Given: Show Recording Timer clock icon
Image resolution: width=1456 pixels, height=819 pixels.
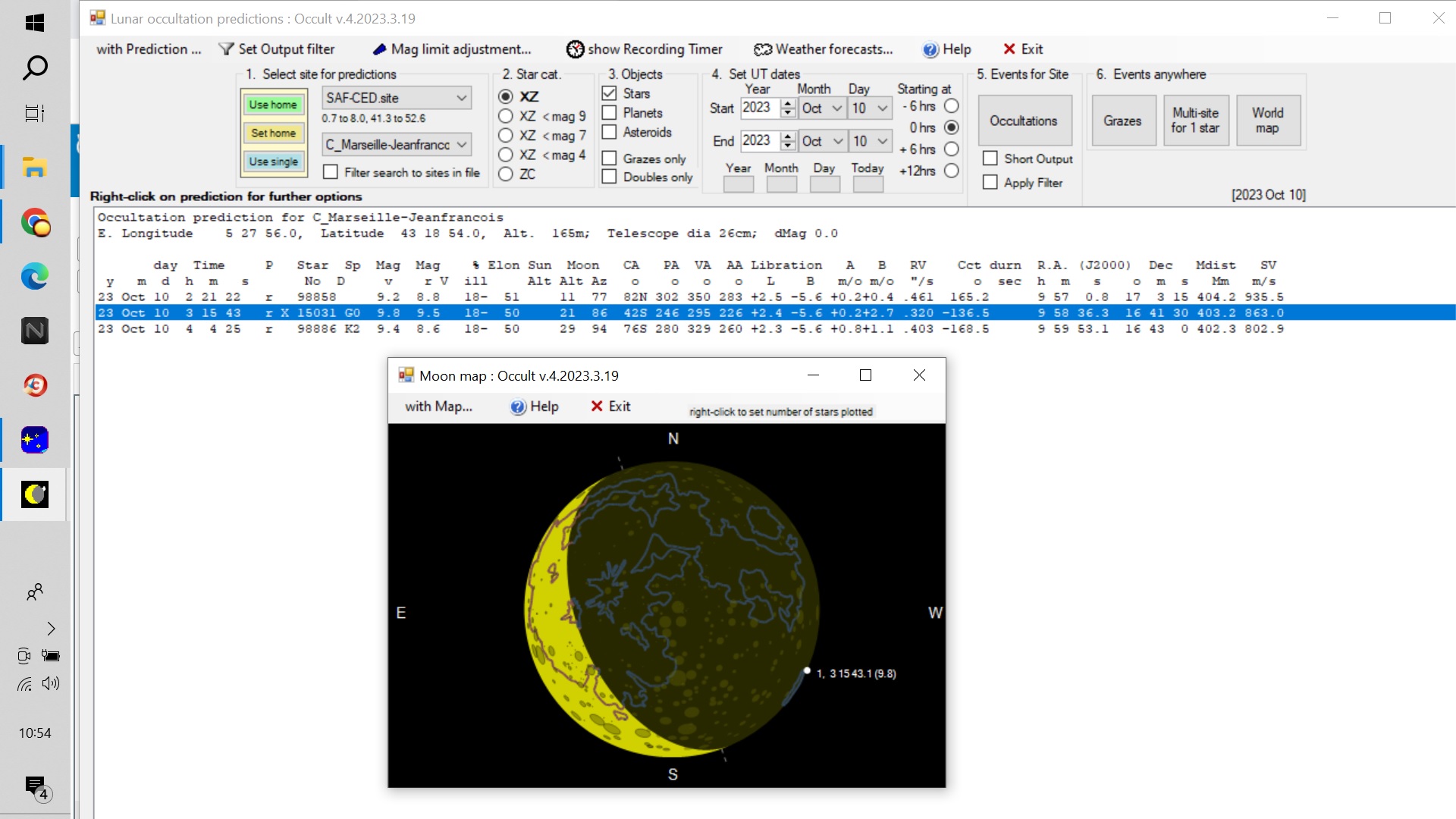Looking at the screenshot, I should coord(576,49).
